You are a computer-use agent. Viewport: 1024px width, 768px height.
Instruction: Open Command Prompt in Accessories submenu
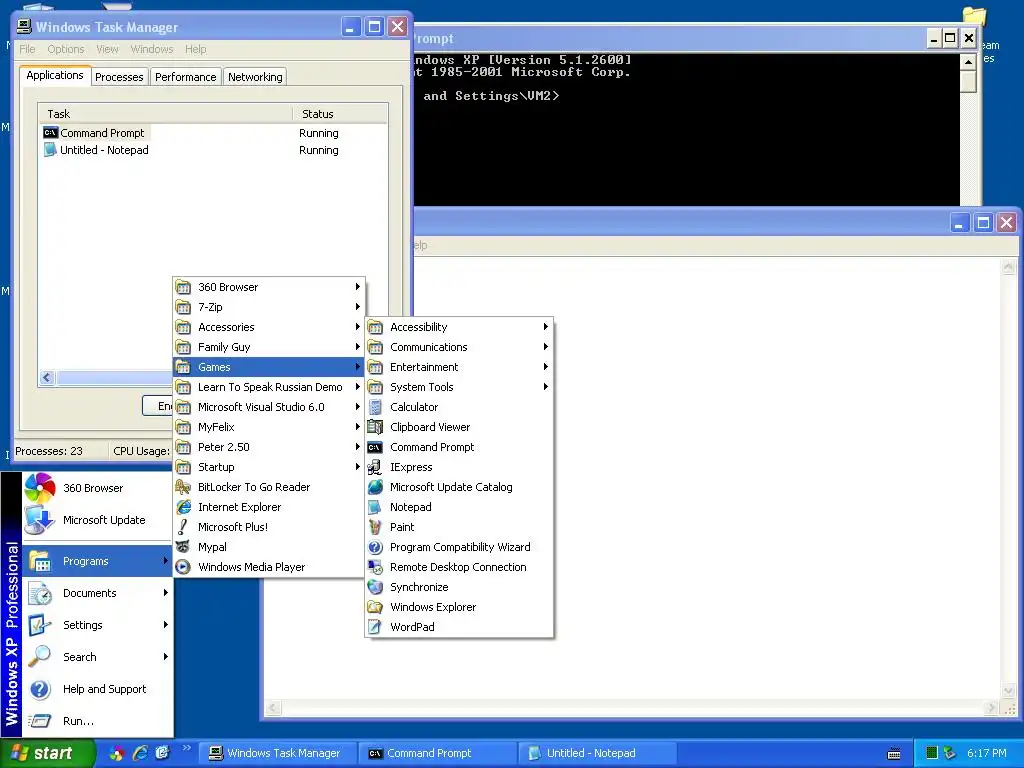460,447
